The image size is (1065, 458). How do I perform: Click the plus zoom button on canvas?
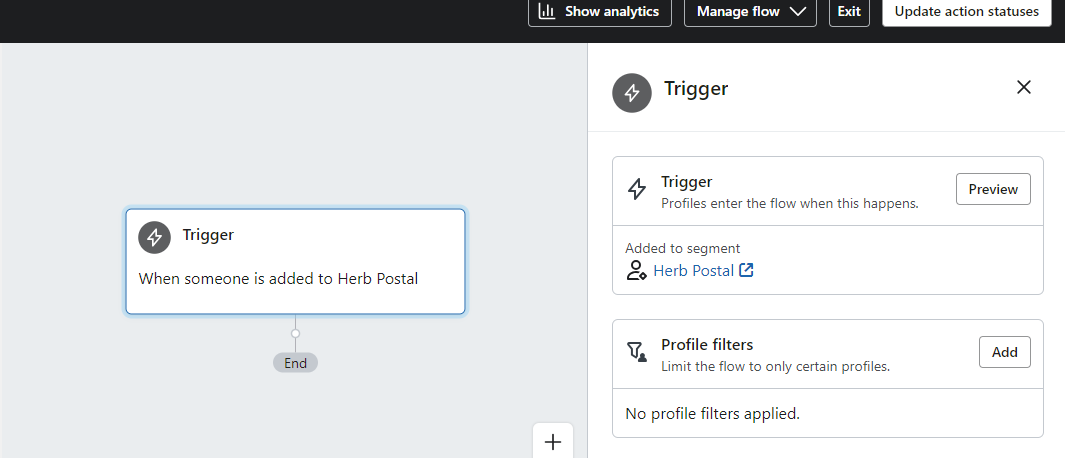553,442
